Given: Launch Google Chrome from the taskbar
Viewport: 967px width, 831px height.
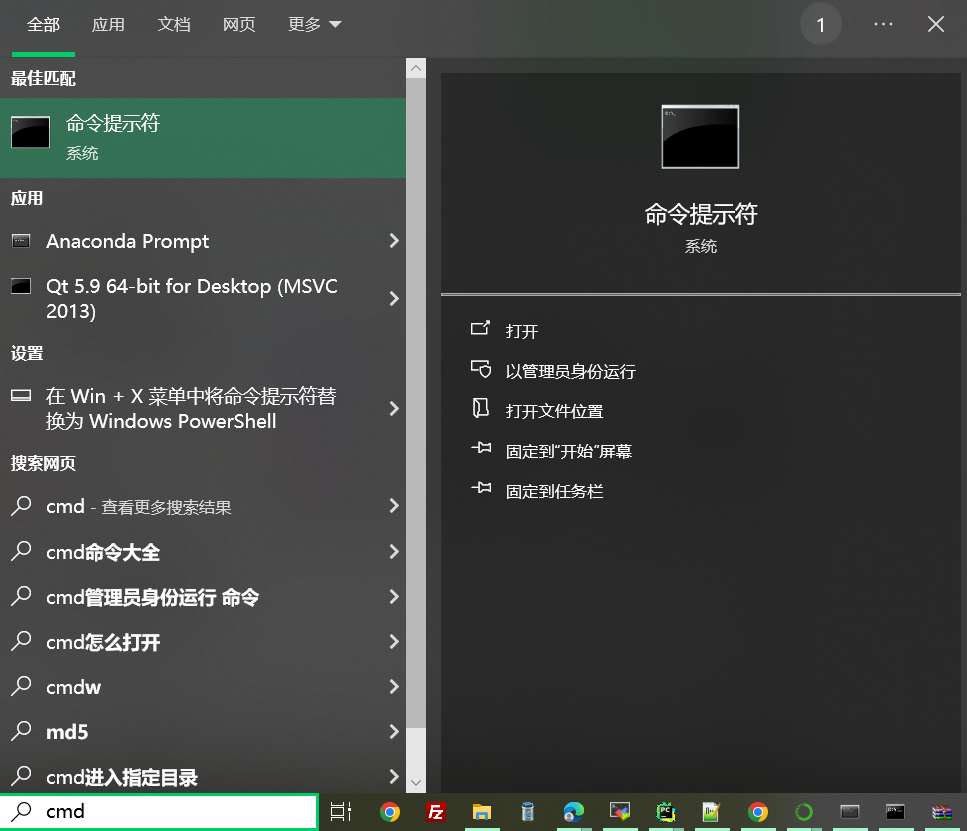Looking at the screenshot, I should (390, 812).
